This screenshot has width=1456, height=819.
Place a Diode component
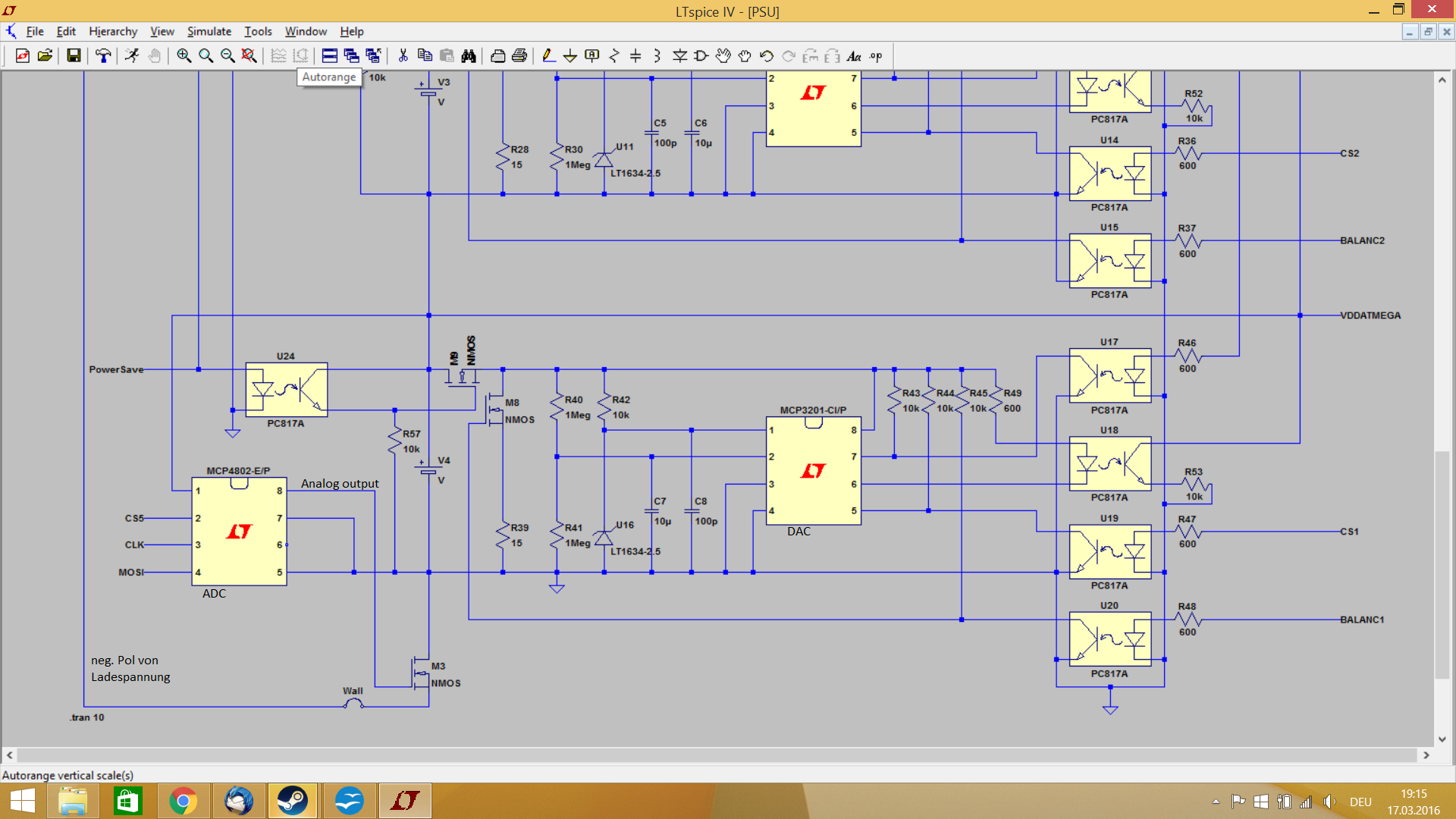679,55
